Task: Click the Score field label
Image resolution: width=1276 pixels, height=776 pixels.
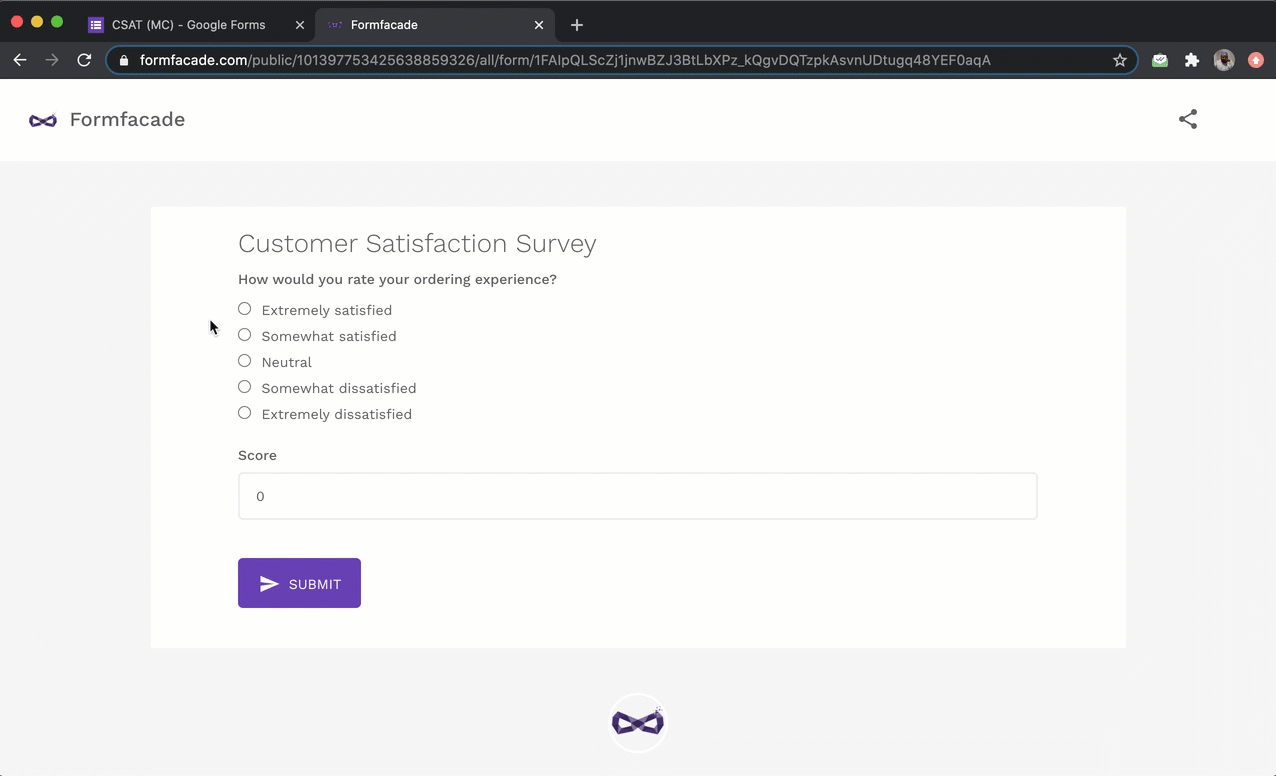Action: pos(257,455)
